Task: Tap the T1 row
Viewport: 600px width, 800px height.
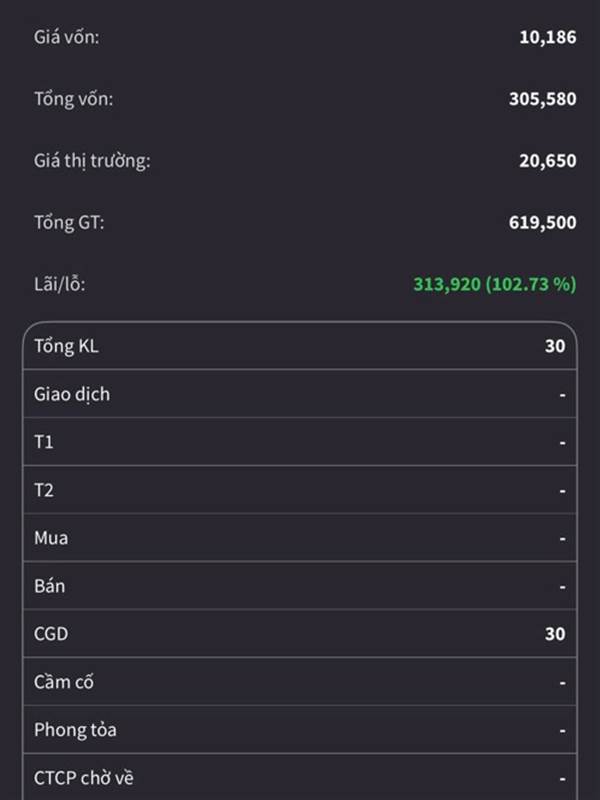Action: pyautogui.click(x=300, y=441)
